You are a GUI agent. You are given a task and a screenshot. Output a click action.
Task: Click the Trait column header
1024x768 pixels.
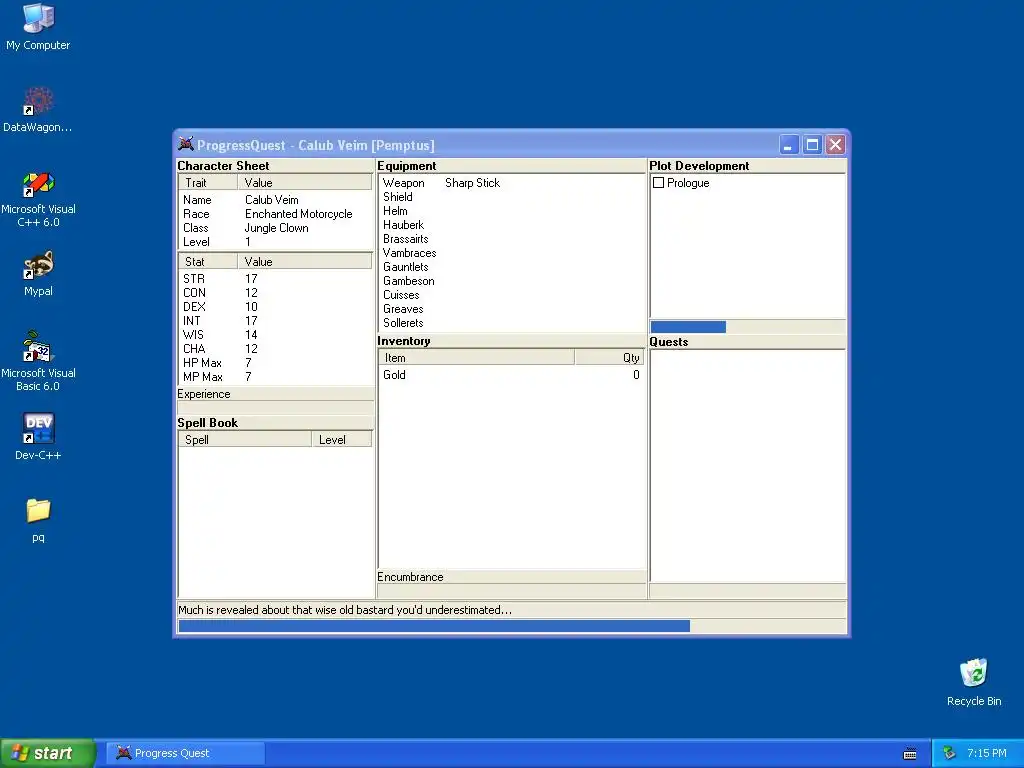[x=208, y=183]
